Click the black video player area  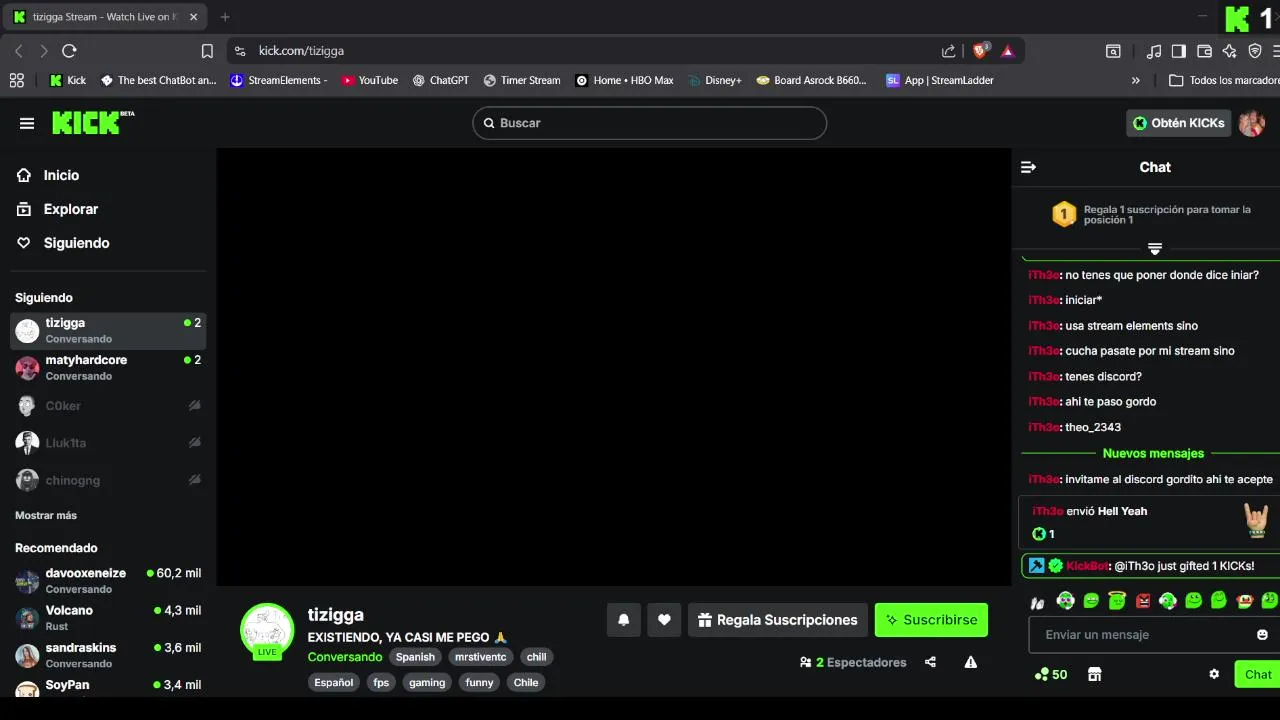(x=614, y=367)
